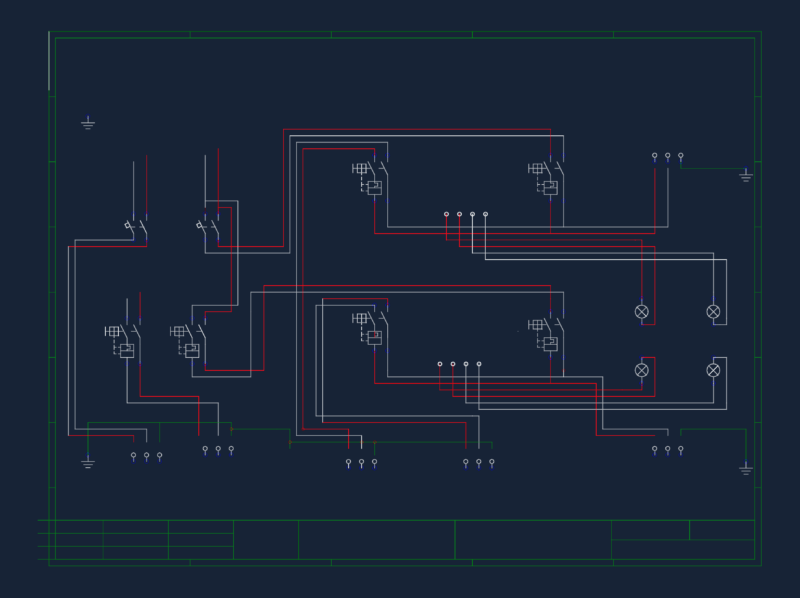Pick the leftmost circuit breaker in the lower-left pair
Screen dimensions: 800x598
click(x=123, y=341)
